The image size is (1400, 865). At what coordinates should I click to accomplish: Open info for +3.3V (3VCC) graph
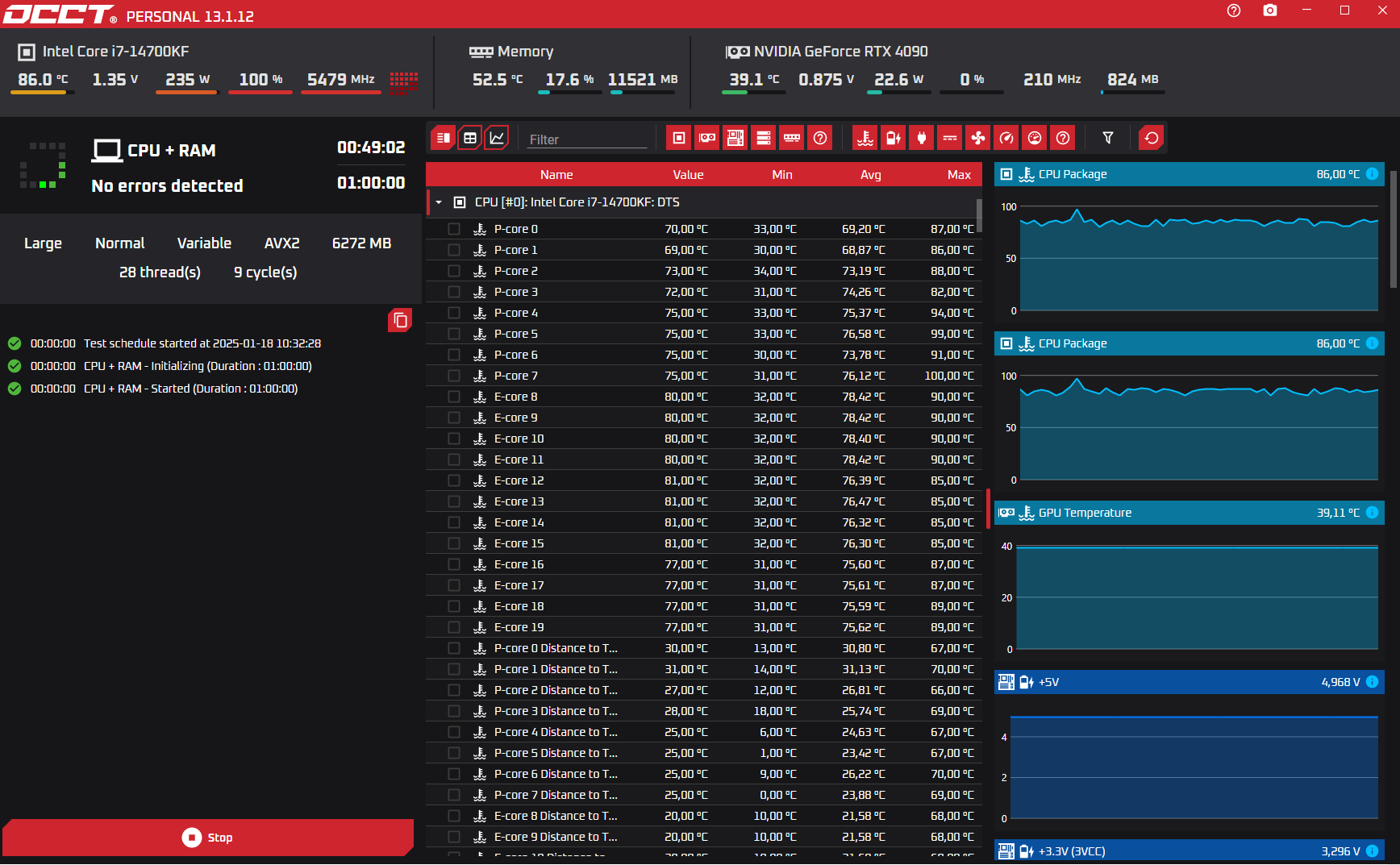1372,851
